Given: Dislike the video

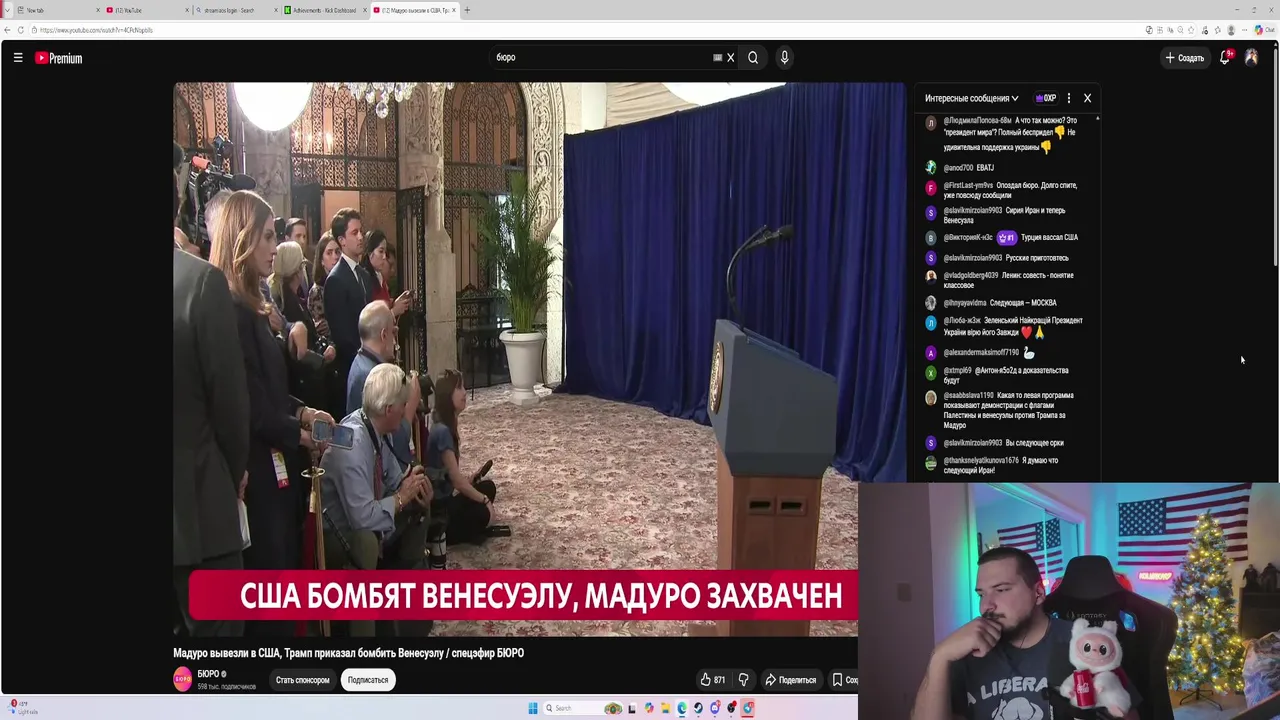Looking at the screenshot, I should pos(743,680).
